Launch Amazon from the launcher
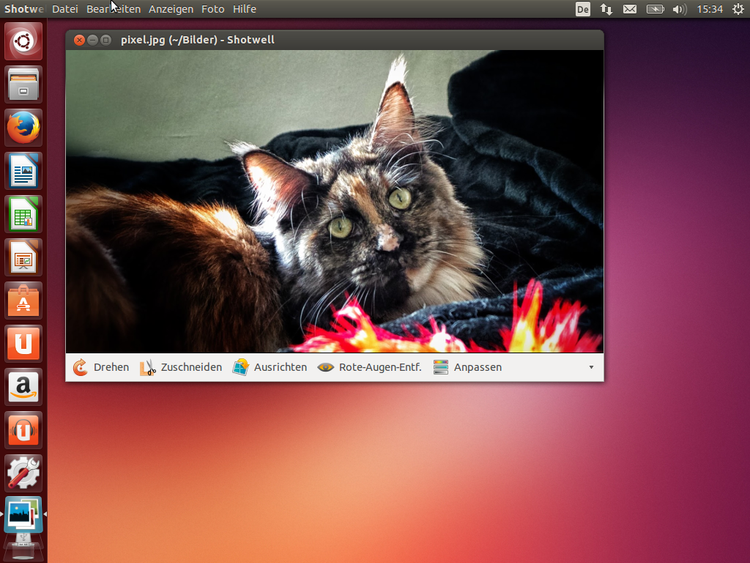Screen dimensions: 750x563 24,386
